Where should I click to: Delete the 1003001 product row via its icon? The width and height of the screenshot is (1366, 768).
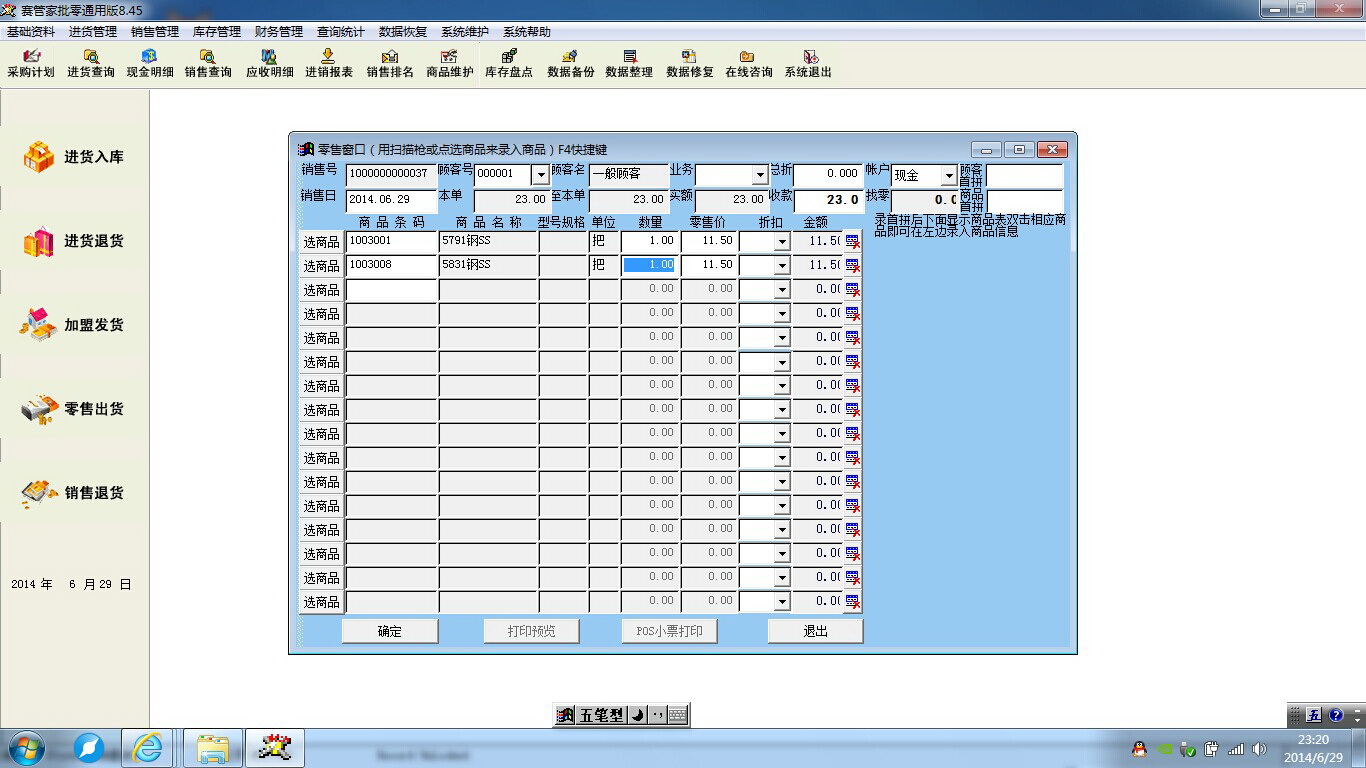pyautogui.click(x=852, y=242)
